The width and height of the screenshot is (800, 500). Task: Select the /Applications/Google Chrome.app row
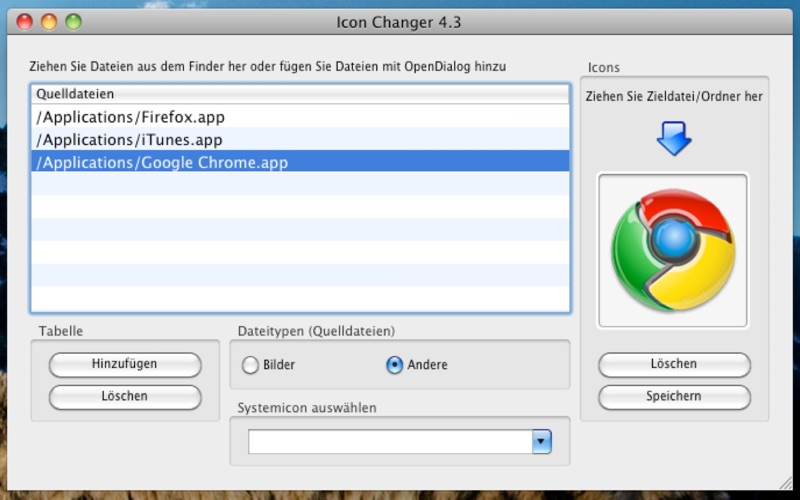click(300, 162)
